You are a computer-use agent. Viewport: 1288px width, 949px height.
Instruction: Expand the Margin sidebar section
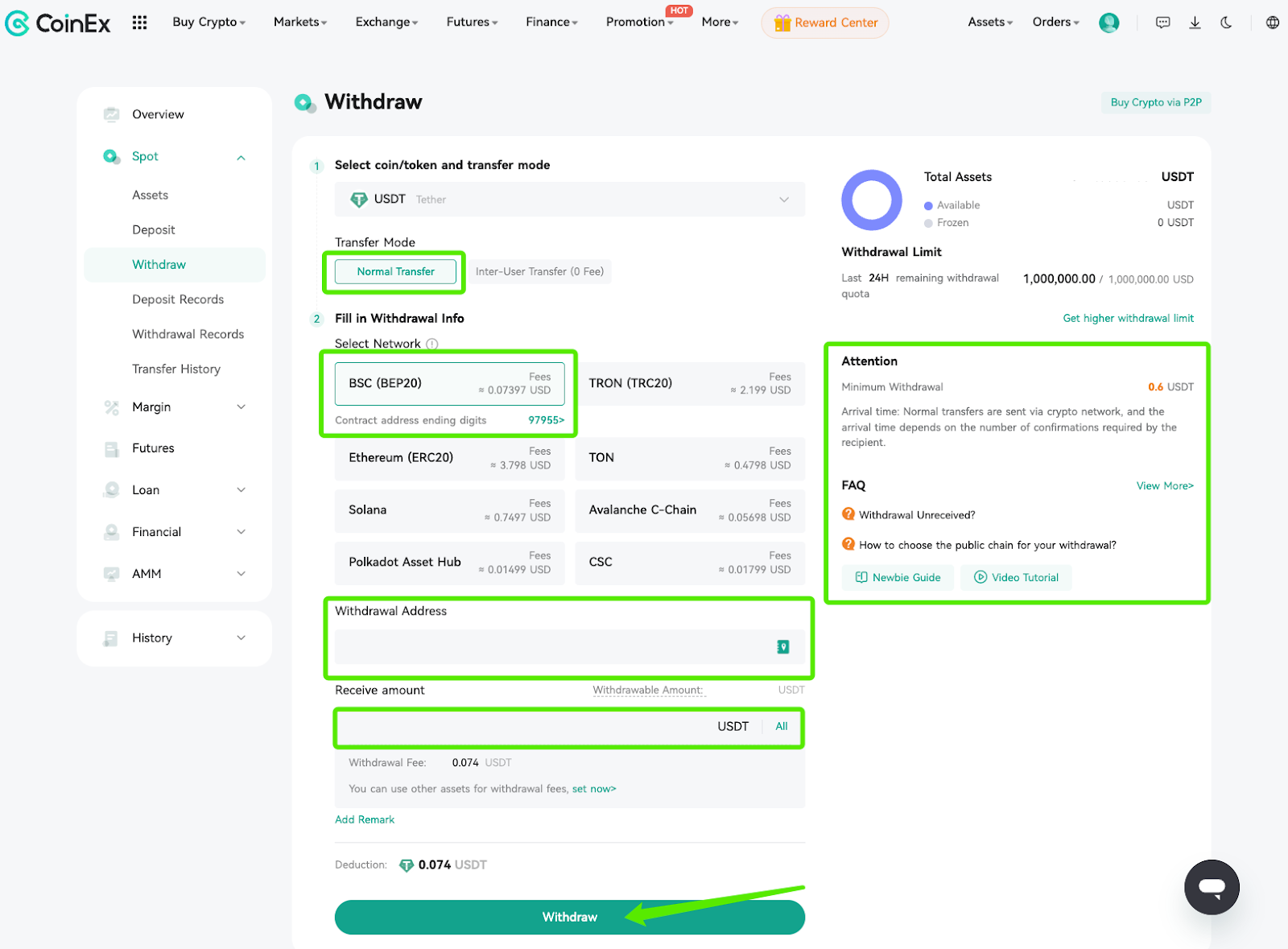[x=241, y=407]
